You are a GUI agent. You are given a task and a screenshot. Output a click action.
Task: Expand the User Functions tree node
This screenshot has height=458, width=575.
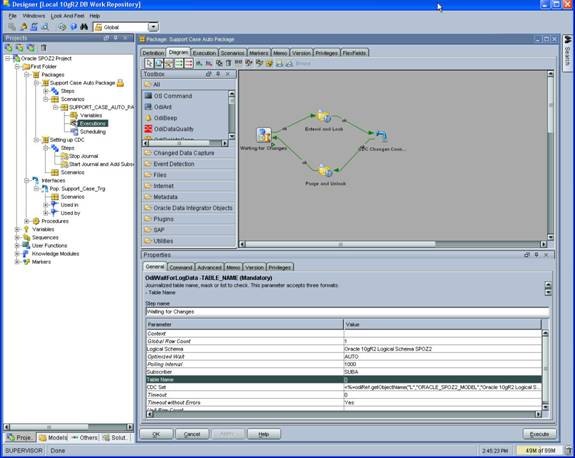pos(17,245)
